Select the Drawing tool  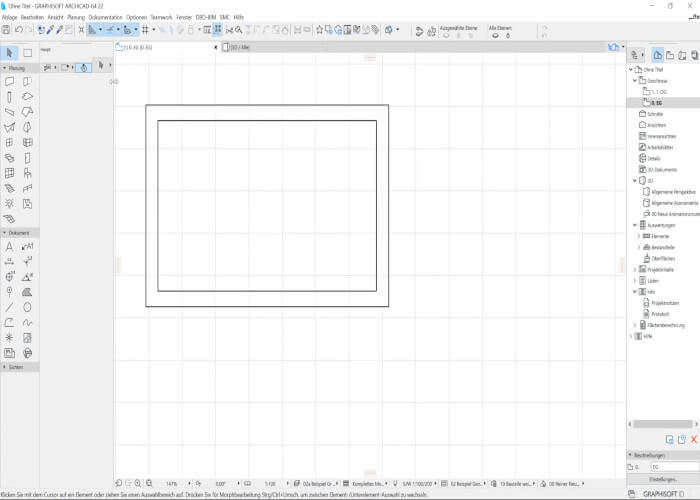(x=27, y=338)
